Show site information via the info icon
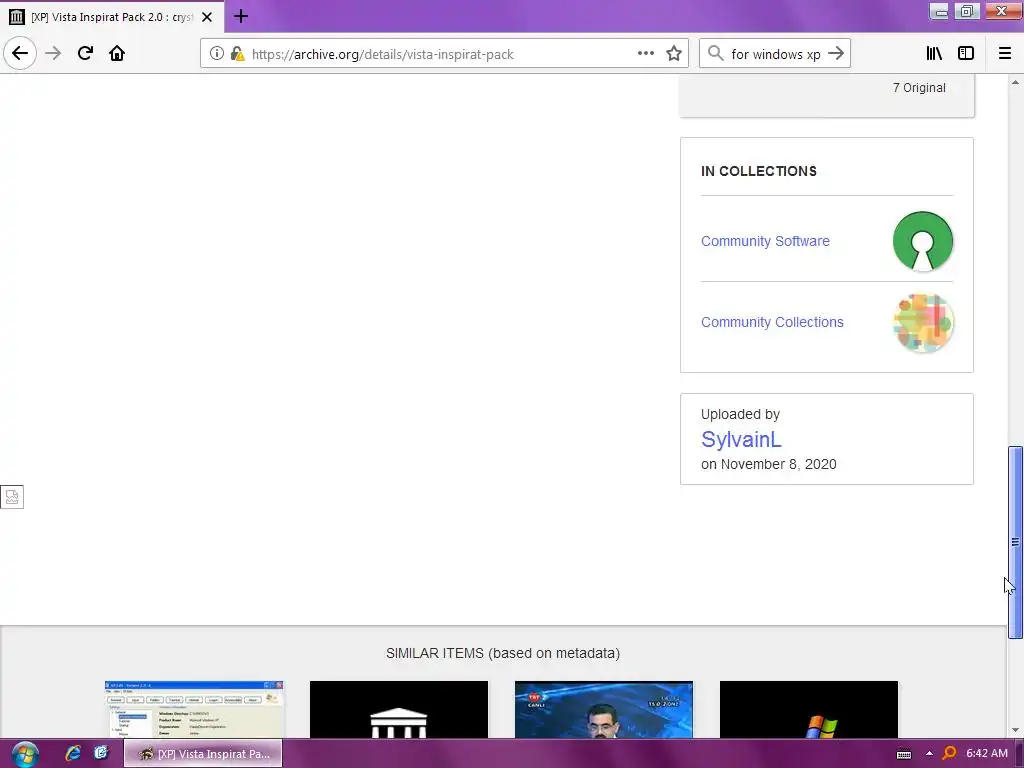1024x768 pixels. pos(217,54)
